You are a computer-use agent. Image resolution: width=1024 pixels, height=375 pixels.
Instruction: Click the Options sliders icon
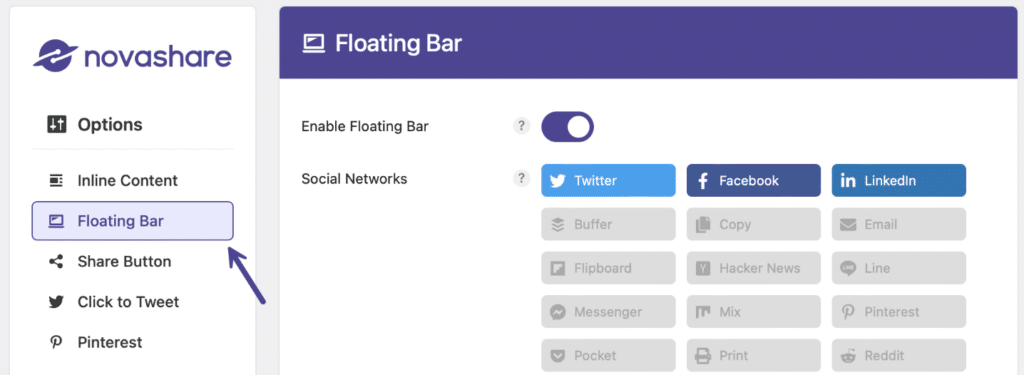pyautogui.click(x=57, y=124)
